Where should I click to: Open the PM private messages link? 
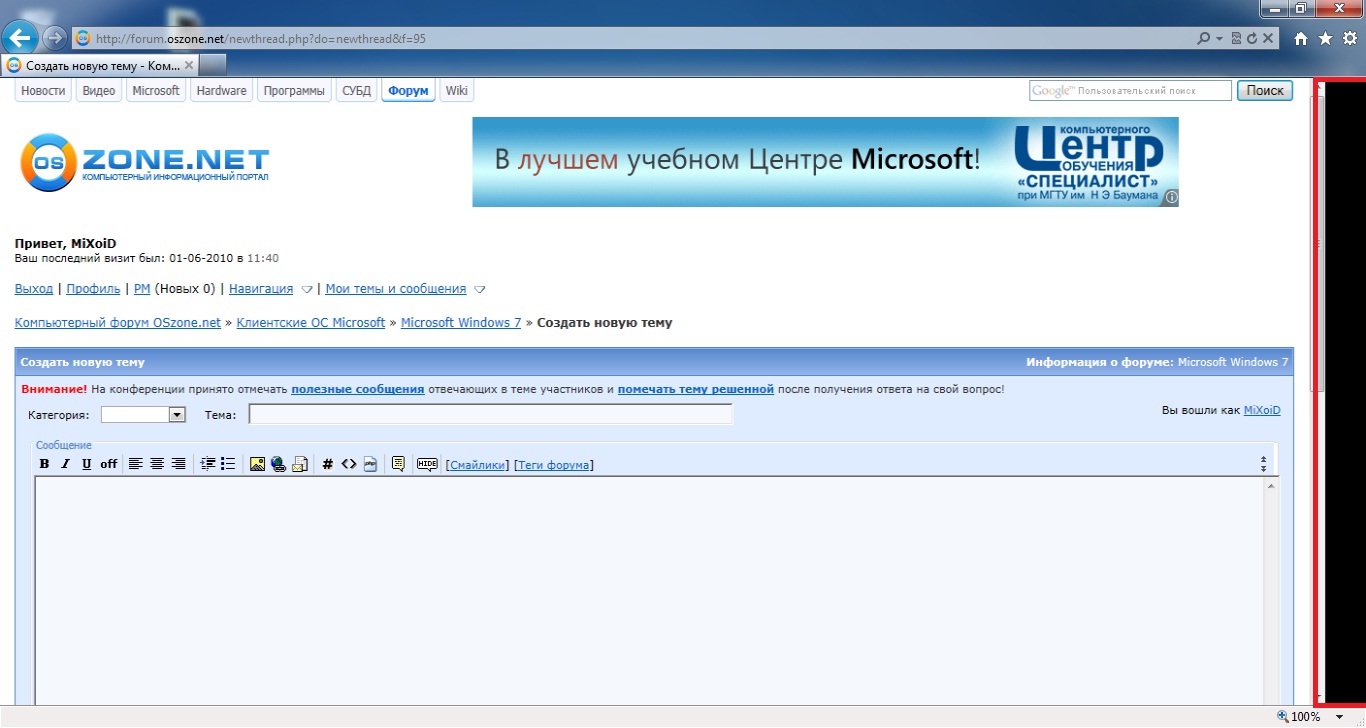pos(142,289)
